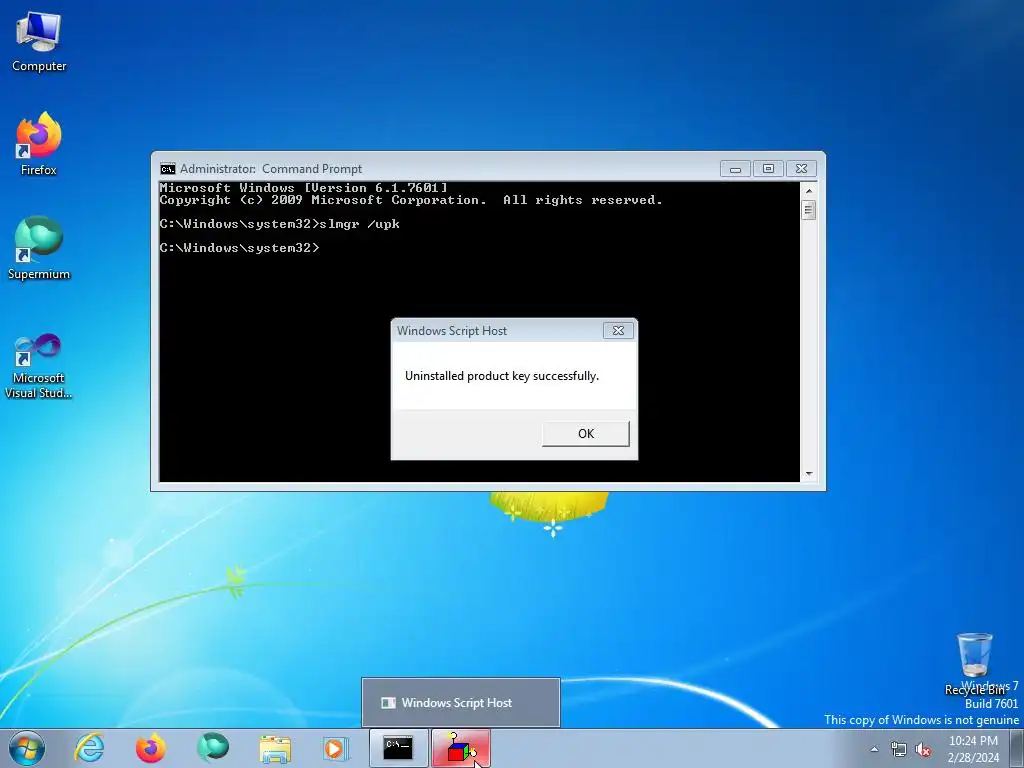Open the Command Prompt title bar system icon

[x=168, y=169]
